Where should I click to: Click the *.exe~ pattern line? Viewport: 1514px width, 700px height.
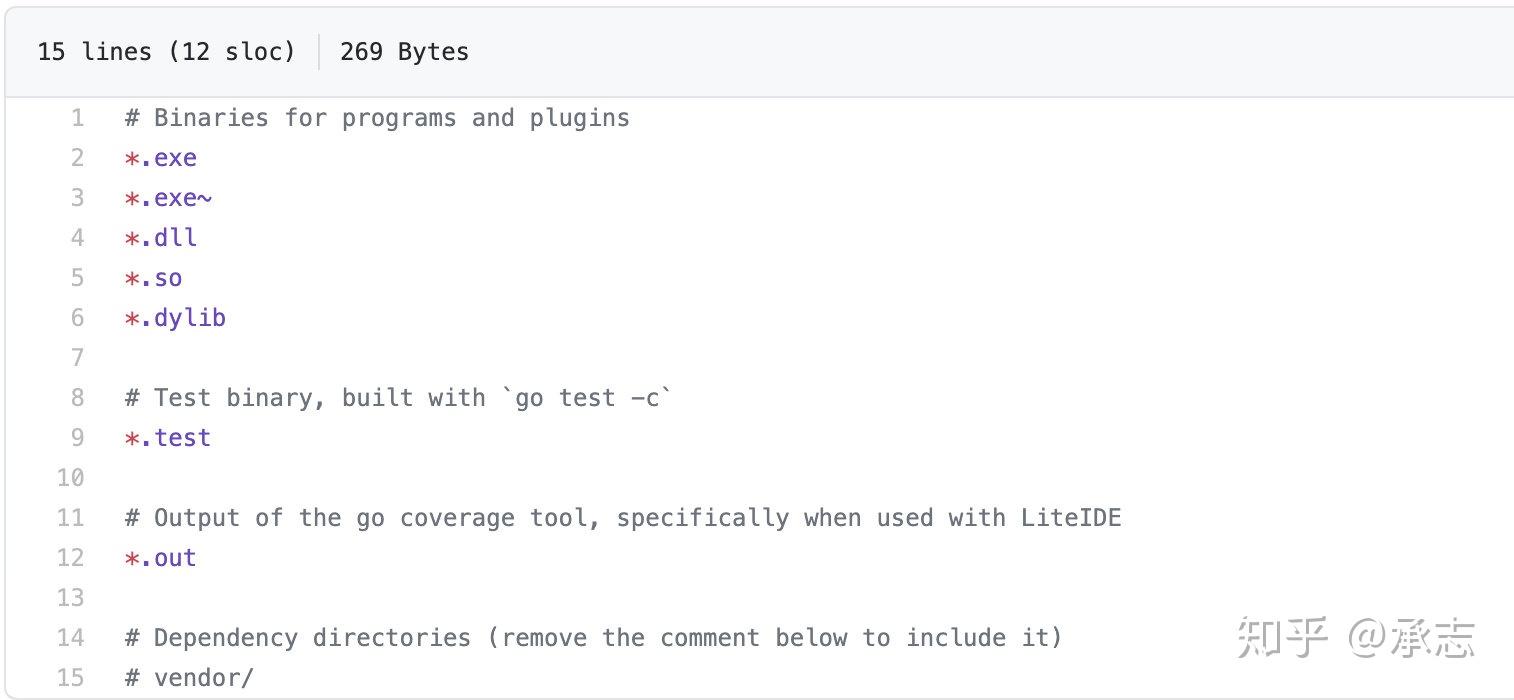coord(168,198)
